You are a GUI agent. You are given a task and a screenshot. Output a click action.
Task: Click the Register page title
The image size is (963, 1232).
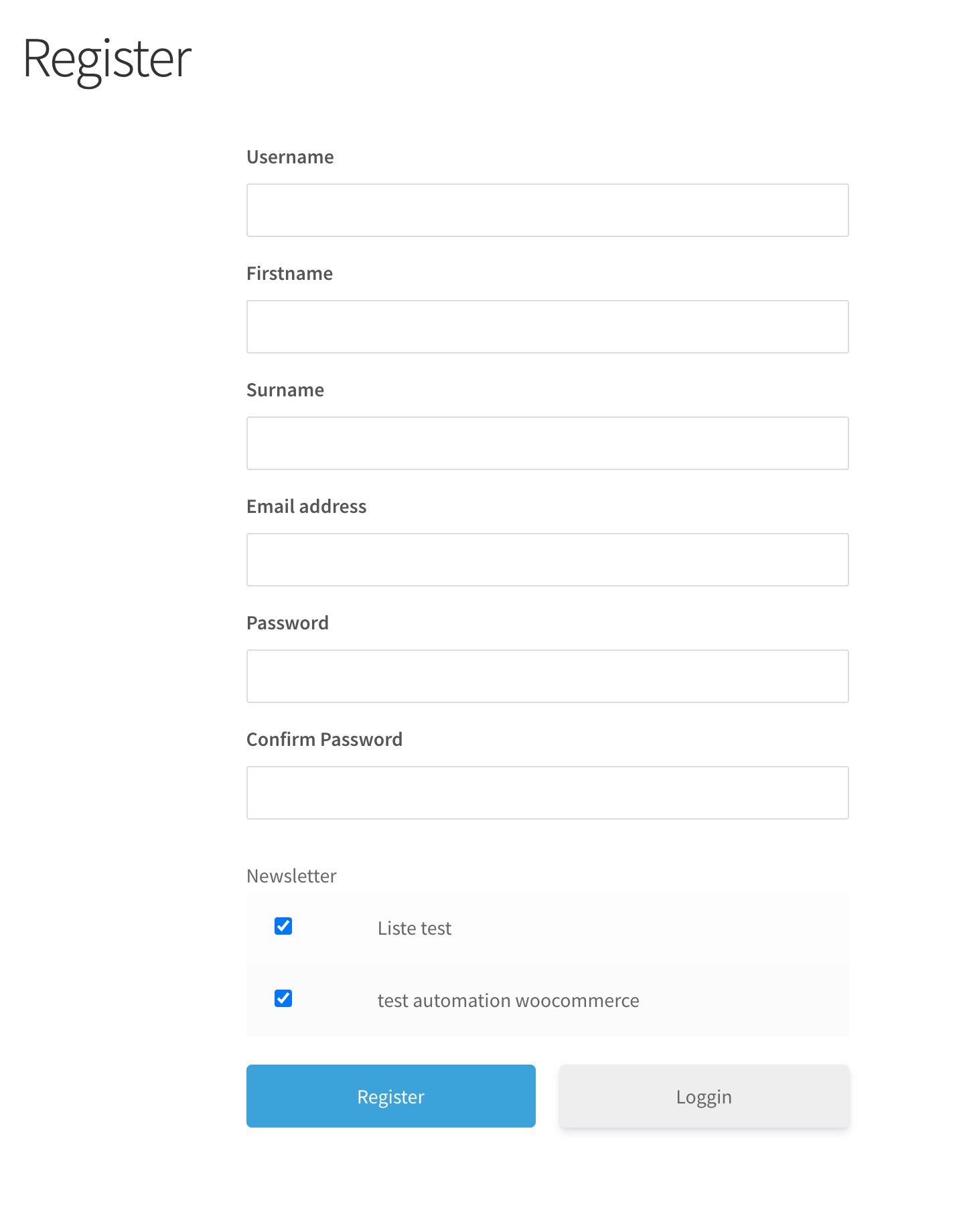tap(107, 60)
